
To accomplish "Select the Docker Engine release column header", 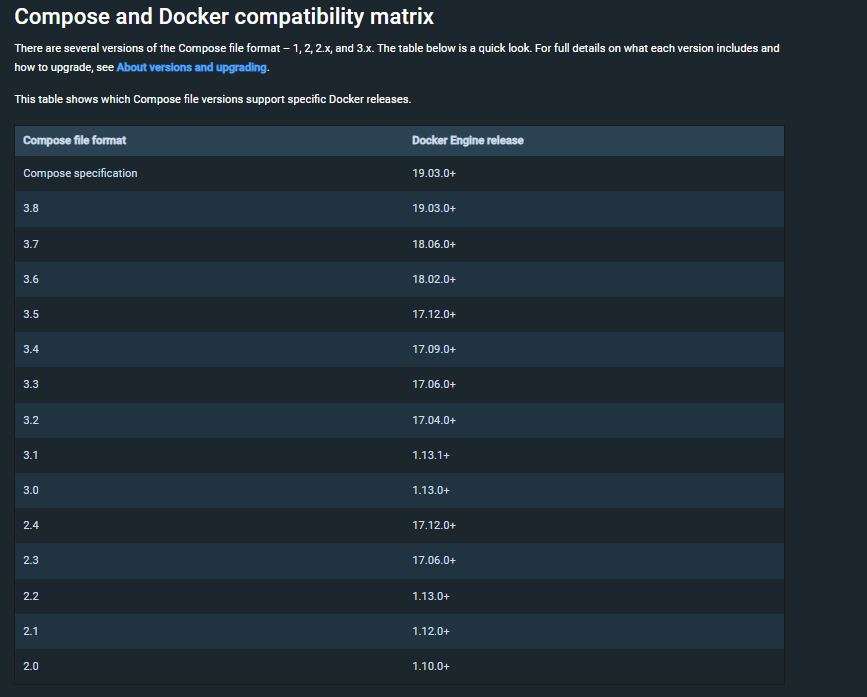I will tap(467, 140).
